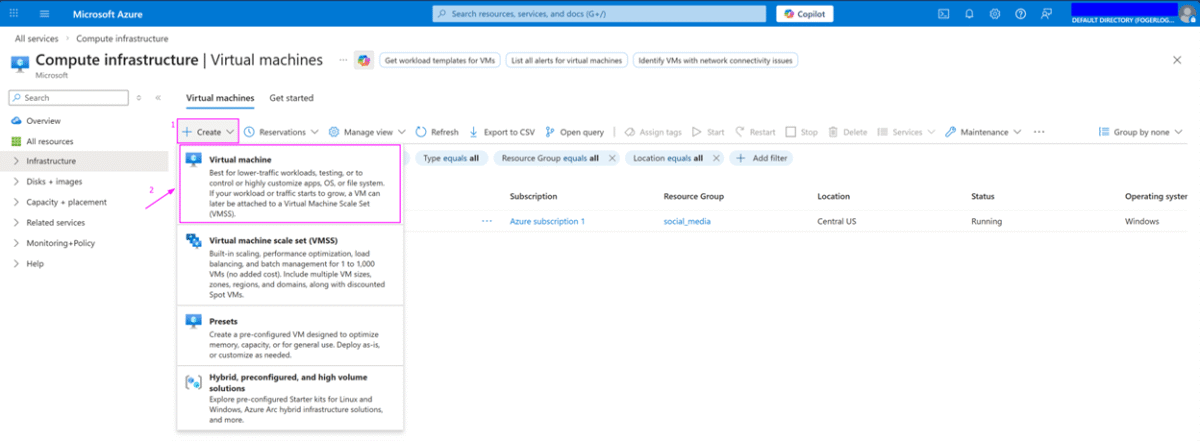Click the Delete toolbar button
The image size is (1200, 441).
[x=847, y=131]
